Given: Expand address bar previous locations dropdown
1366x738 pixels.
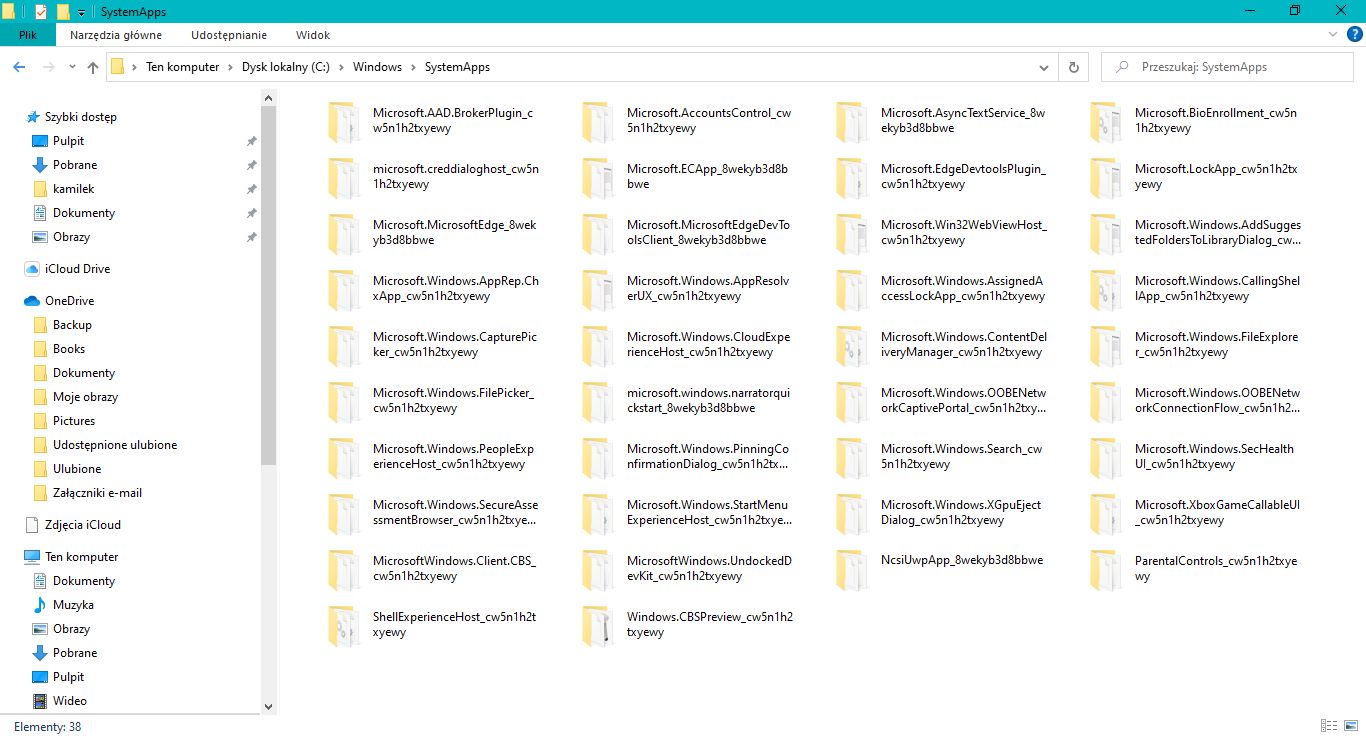Looking at the screenshot, I should (1045, 67).
